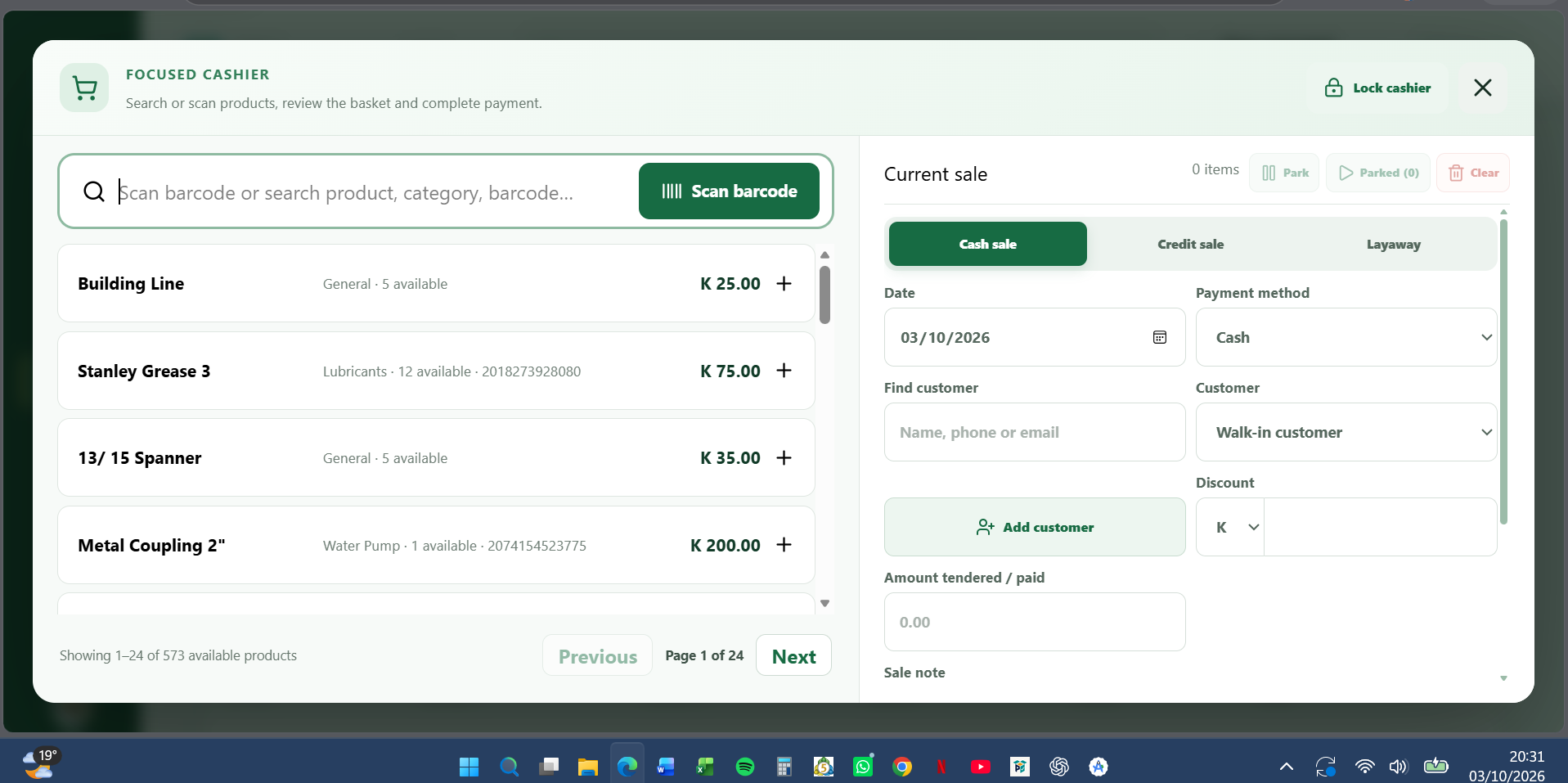Click the shopping cart icon in header

click(84, 88)
